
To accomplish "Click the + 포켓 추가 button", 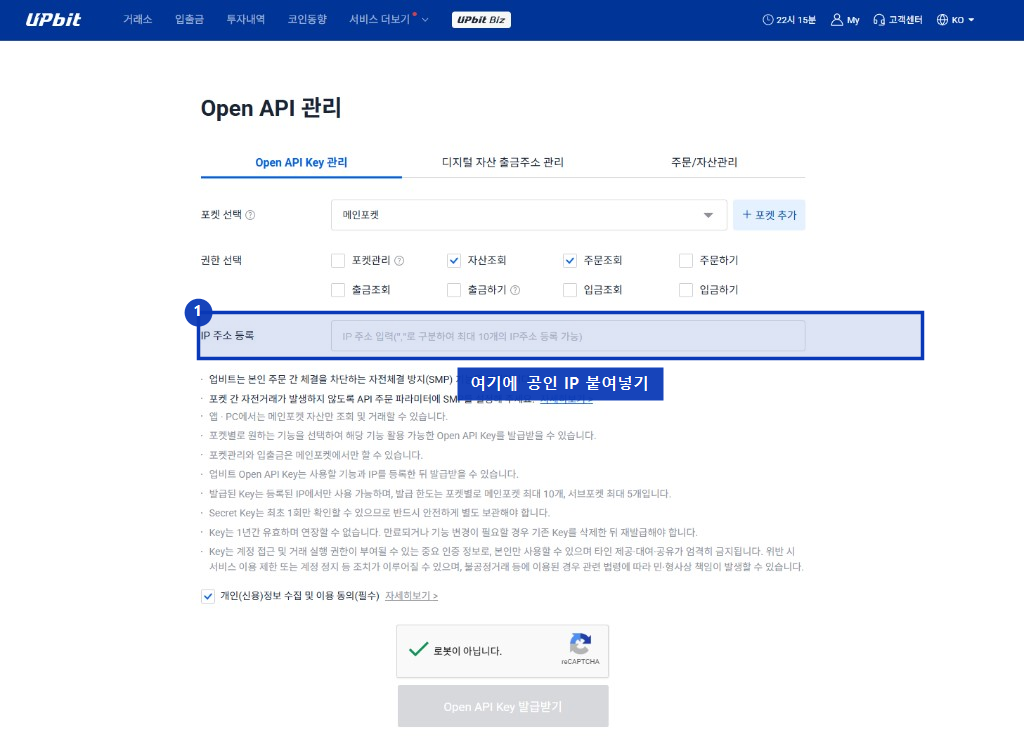I will [x=769, y=215].
